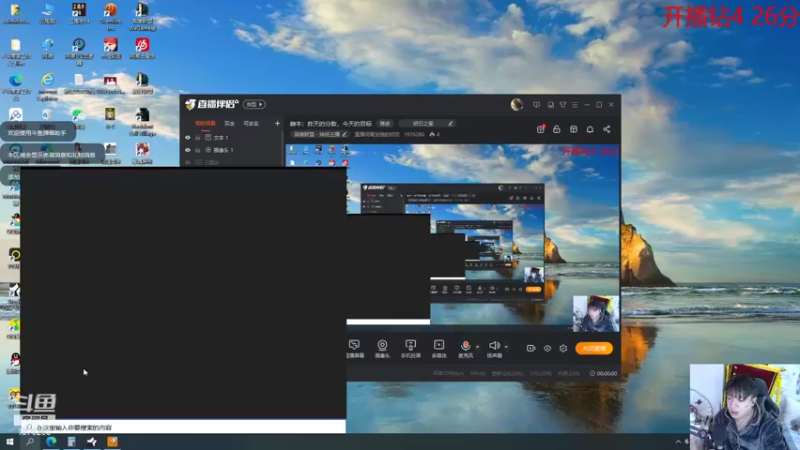Open the notification bell icon

(x=590, y=129)
